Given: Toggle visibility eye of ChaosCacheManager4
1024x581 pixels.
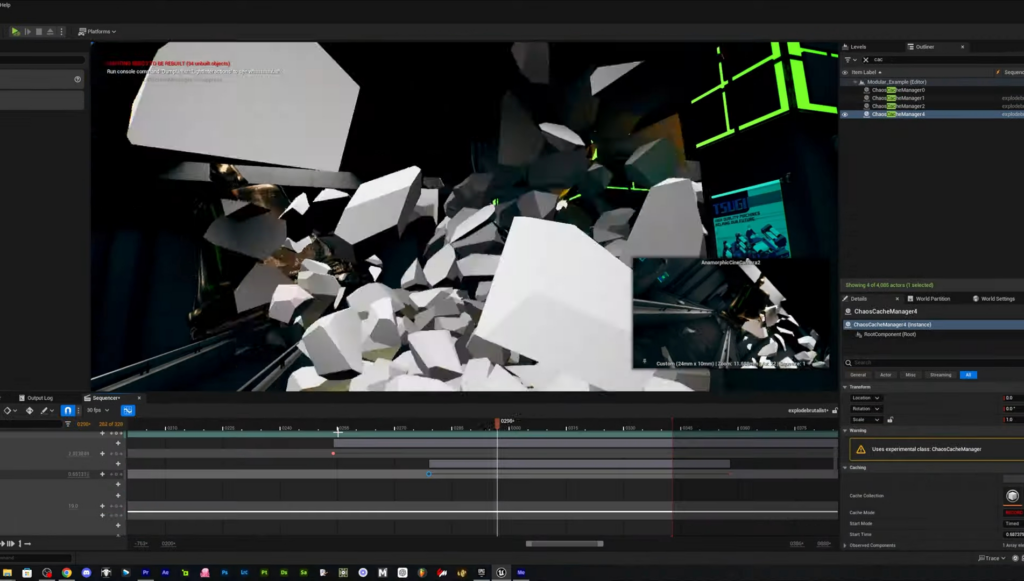Looking at the screenshot, I should click(844, 114).
